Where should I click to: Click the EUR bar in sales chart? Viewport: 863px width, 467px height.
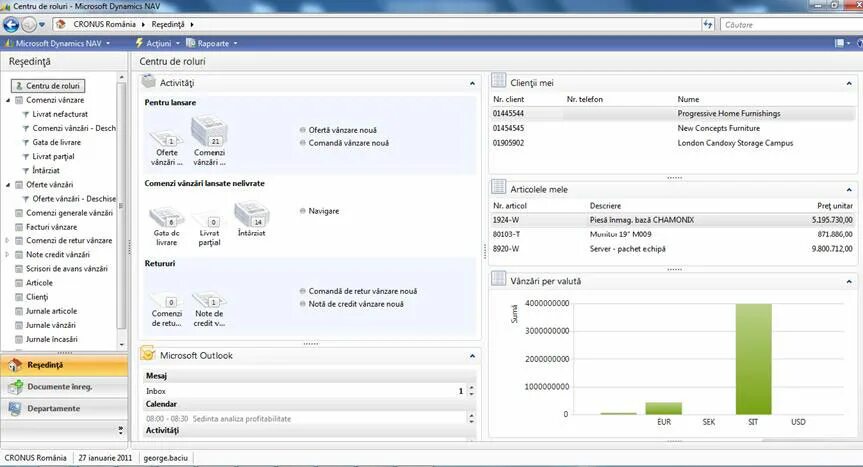[x=663, y=408]
